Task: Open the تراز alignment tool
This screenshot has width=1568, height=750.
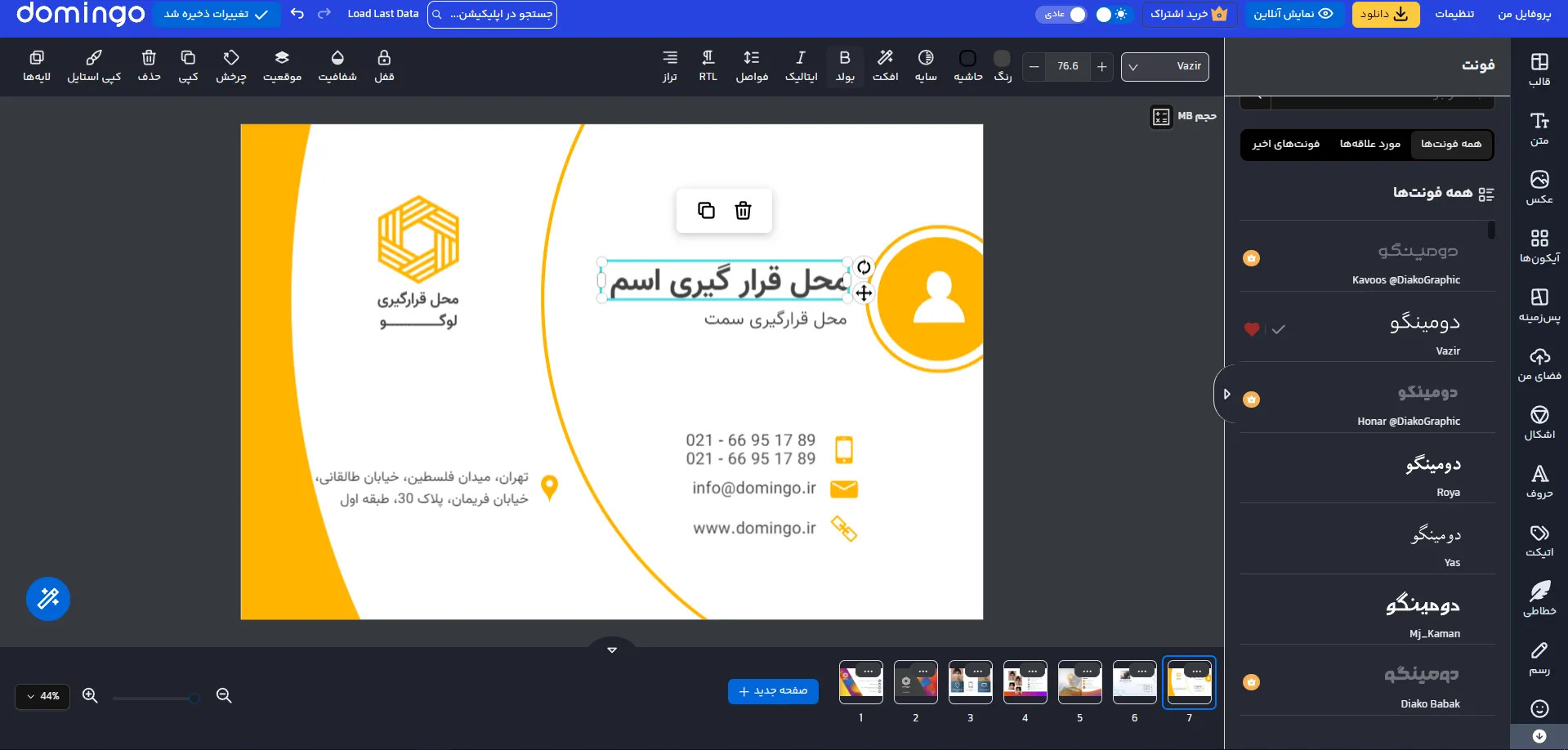Action: [670, 66]
